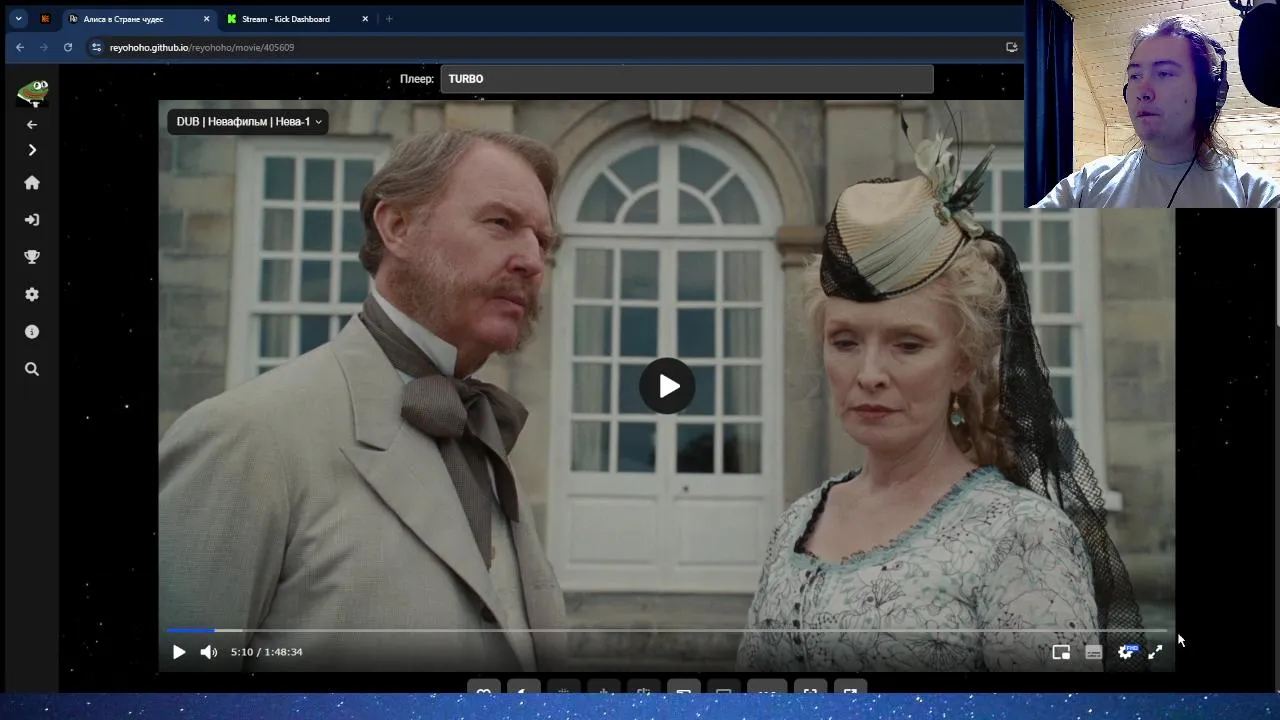This screenshot has height=720, width=1280.
Task: Click the cast/install icon in the address bar
Action: tap(1011, 47)
